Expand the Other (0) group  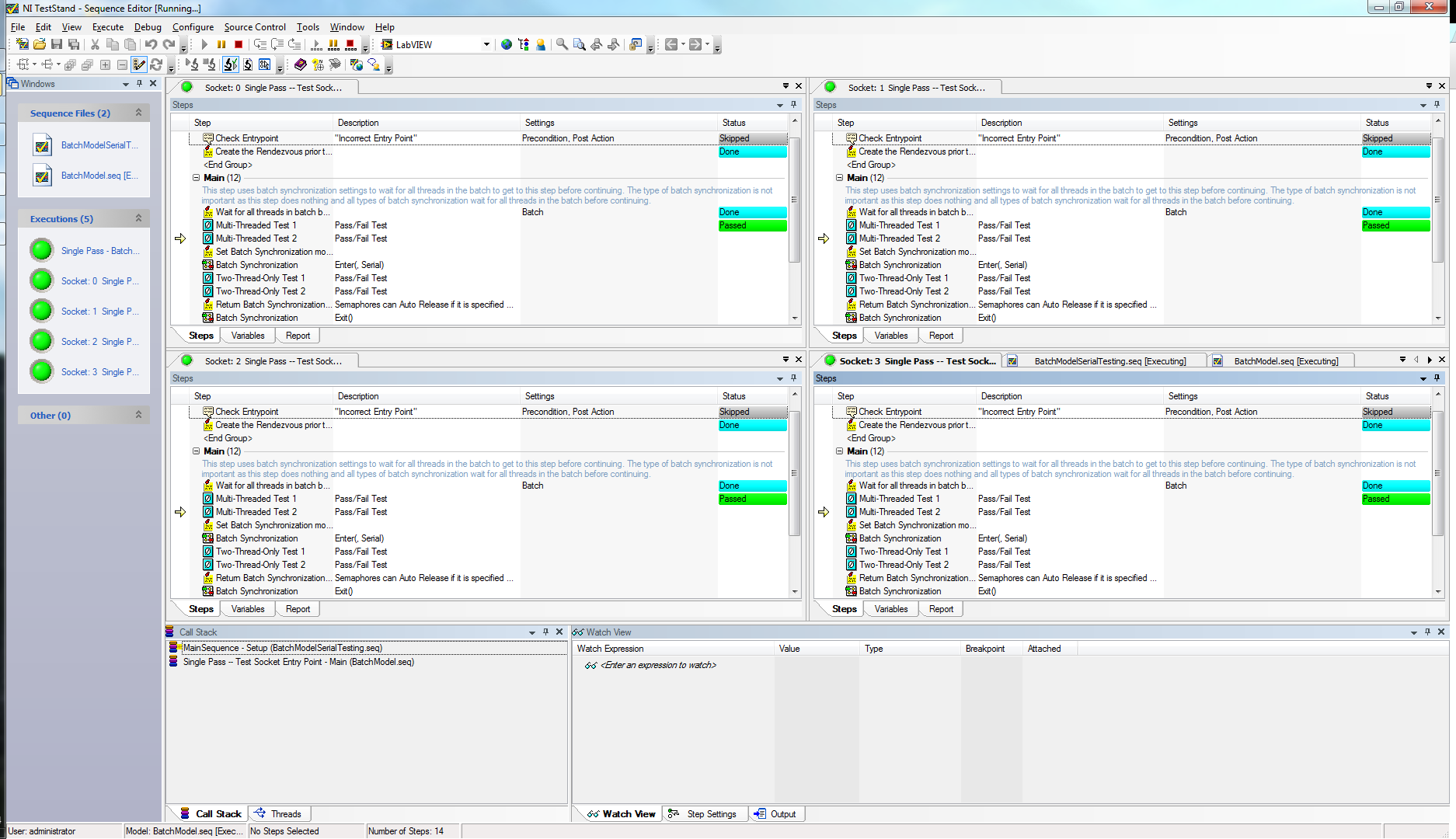[138, 415]
